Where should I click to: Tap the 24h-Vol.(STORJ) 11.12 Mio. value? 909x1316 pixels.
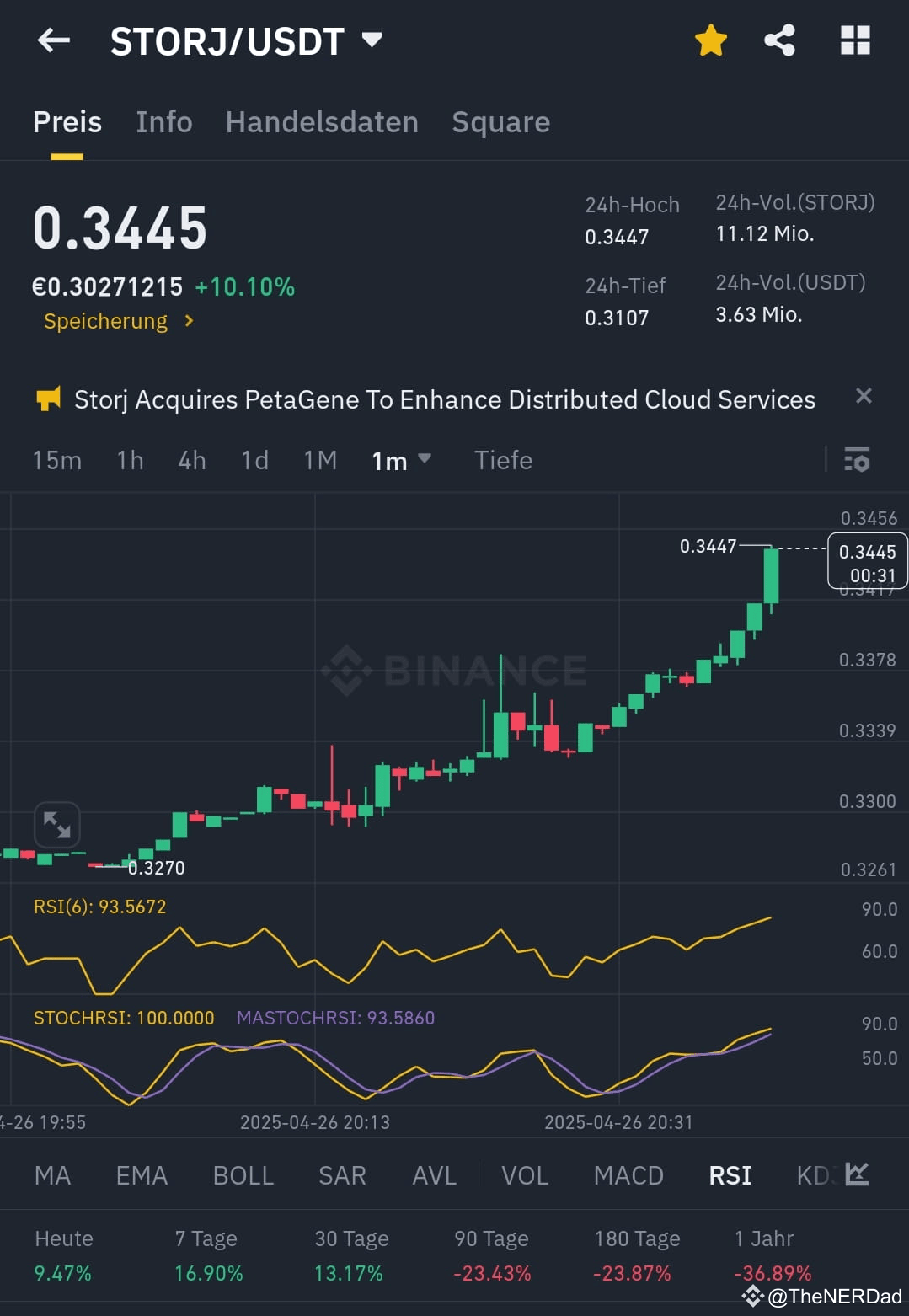765,233
